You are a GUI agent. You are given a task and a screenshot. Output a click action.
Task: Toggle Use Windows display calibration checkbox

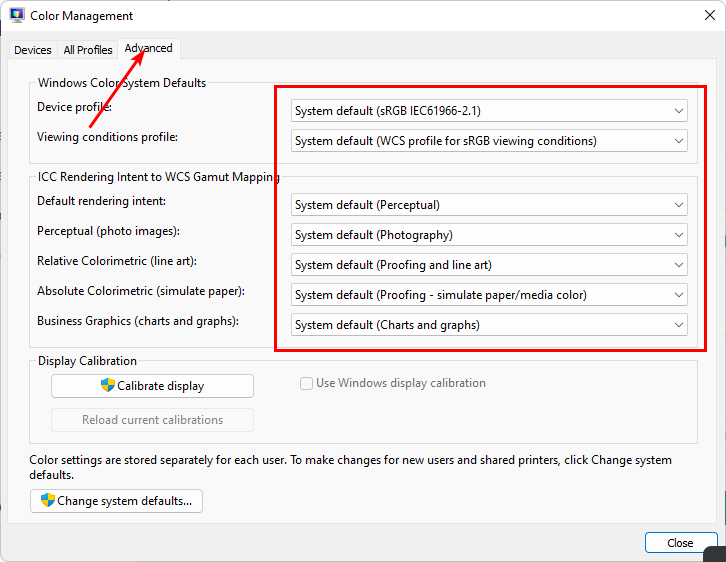coord(307,383)
